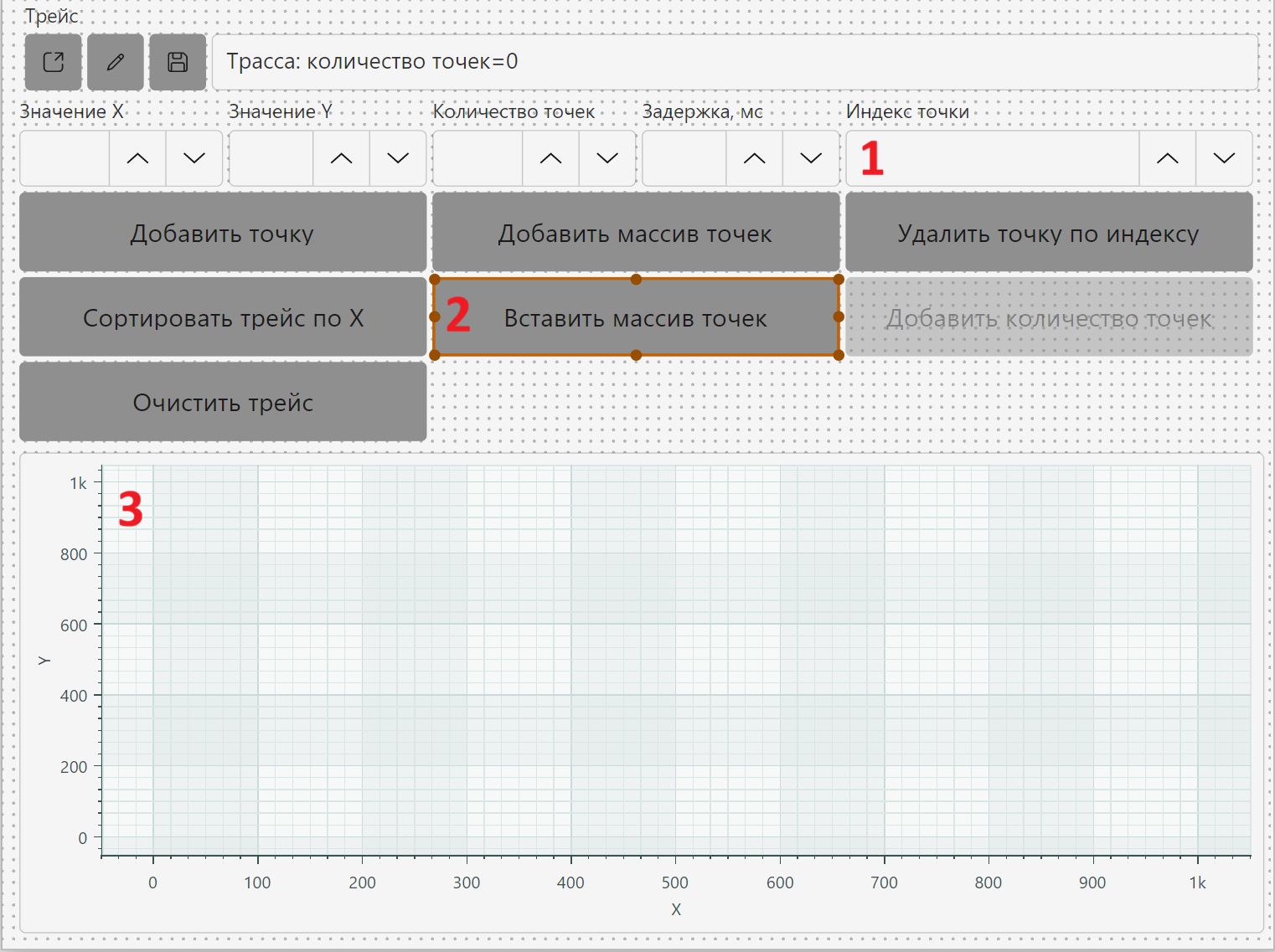The width and height of the screenshot is (1275, 952).
Task: Click the 900 tick on X axis
Action: 1092,883
